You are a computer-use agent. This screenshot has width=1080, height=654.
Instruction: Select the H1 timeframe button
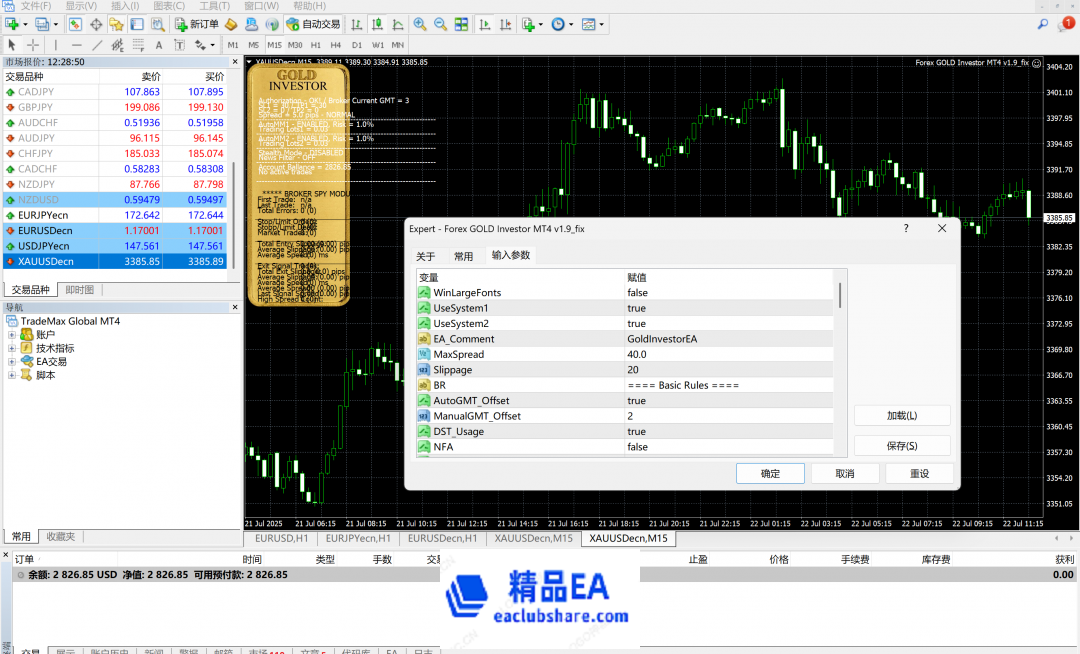[x=316, y=45]
